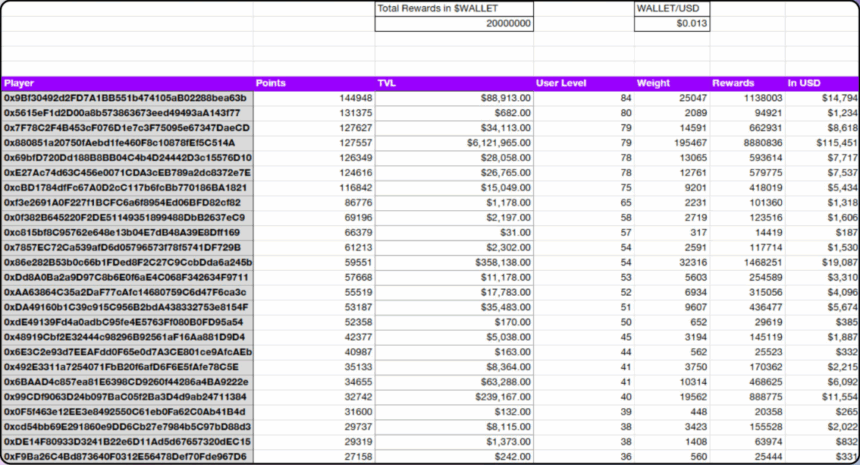Screen dimensions: 860x465
Task: Select the Total Rewards value 20000000 cell
Action: coord(454,24)
